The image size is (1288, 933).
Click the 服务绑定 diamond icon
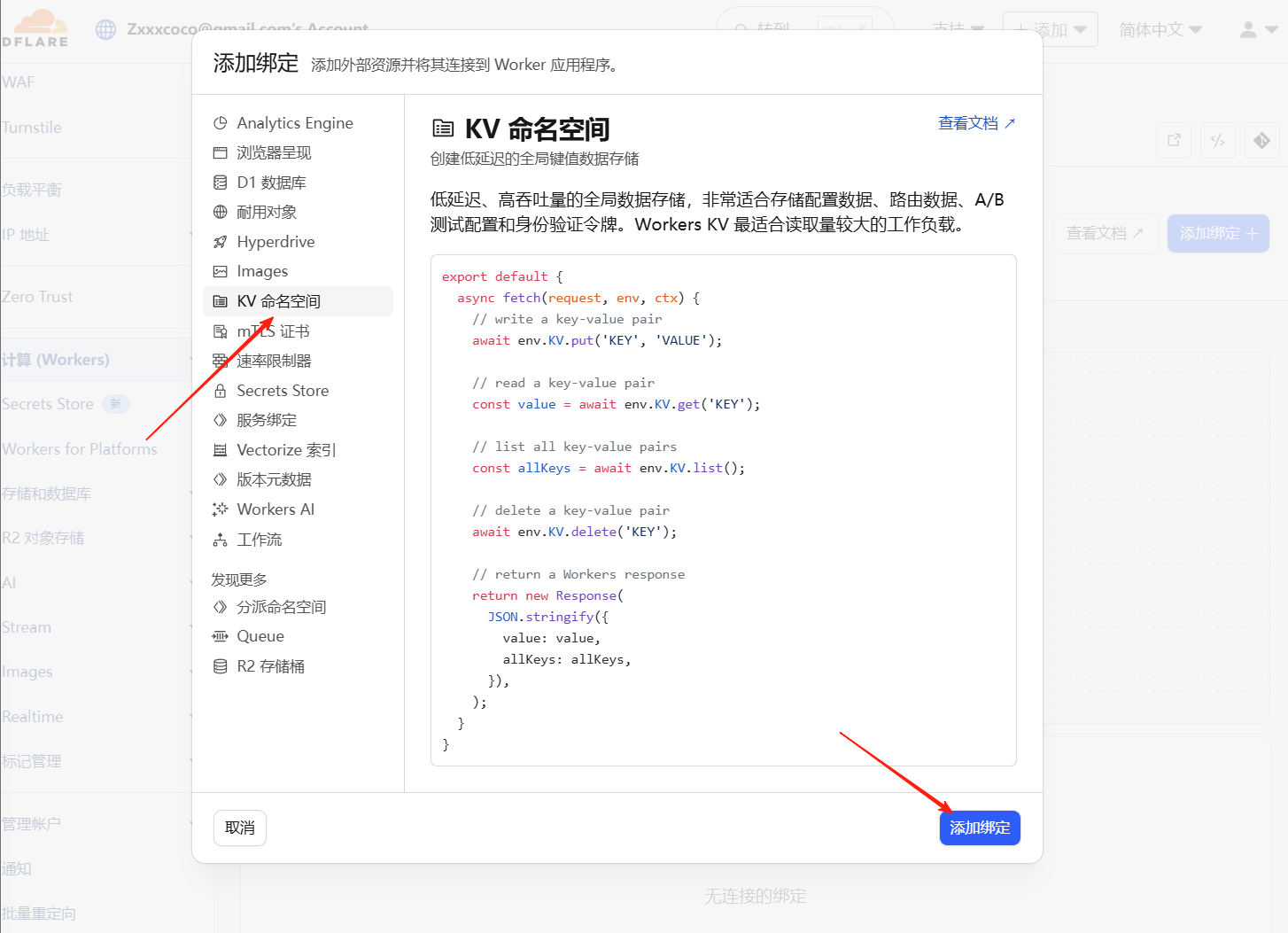221,420
